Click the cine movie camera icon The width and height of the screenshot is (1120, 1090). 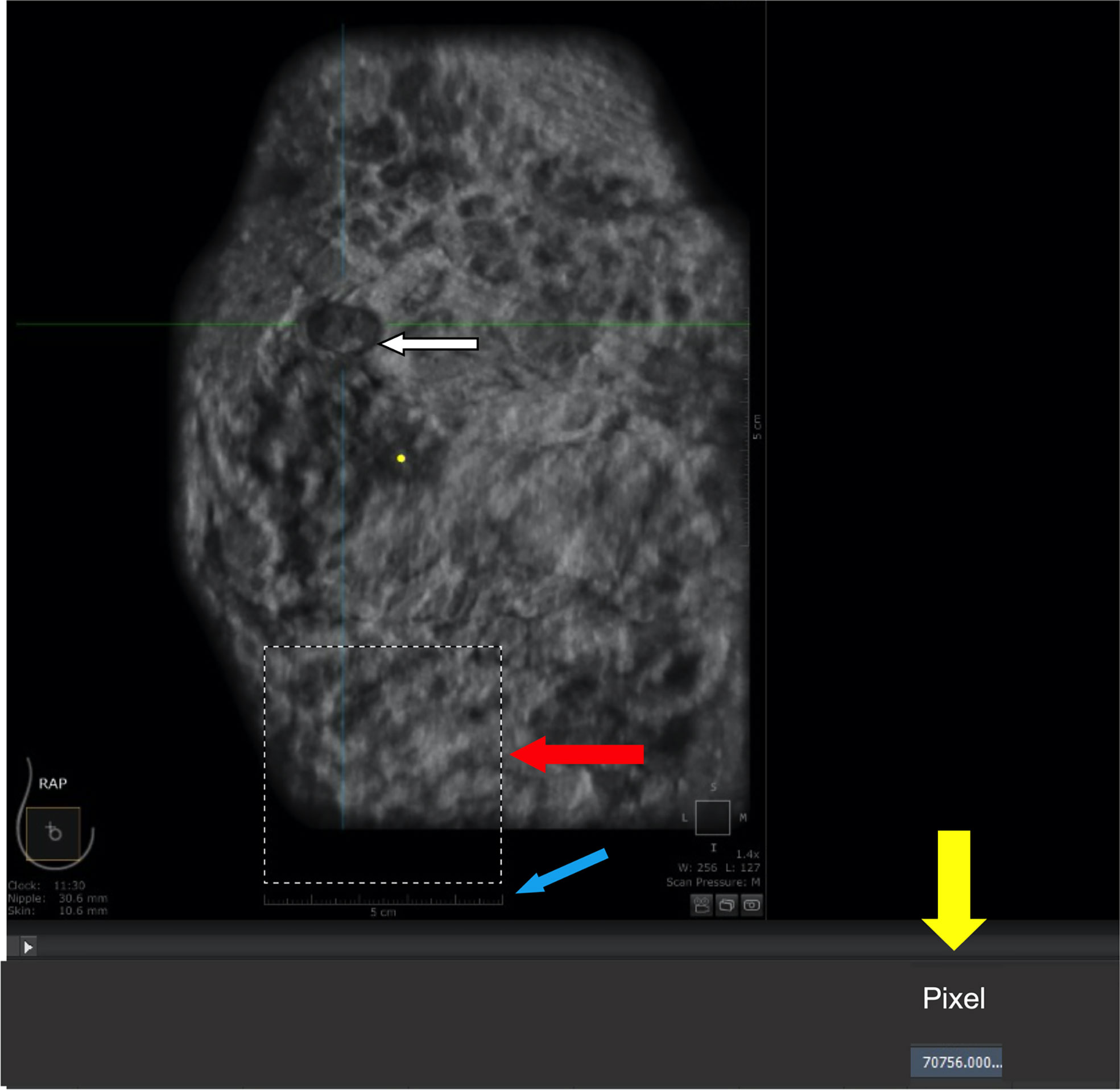701,905
